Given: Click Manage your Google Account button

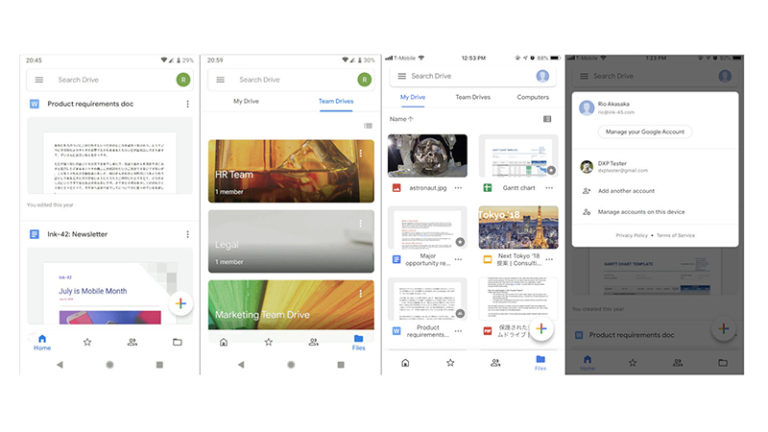Looking at the screenshot, I should click(x=645, y=132).
